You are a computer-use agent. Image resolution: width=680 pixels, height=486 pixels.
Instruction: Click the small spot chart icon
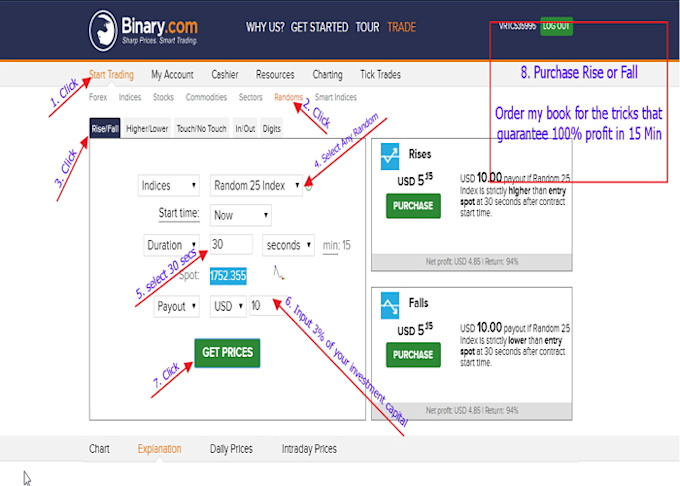pyautogui.click(x=278, y=273)
